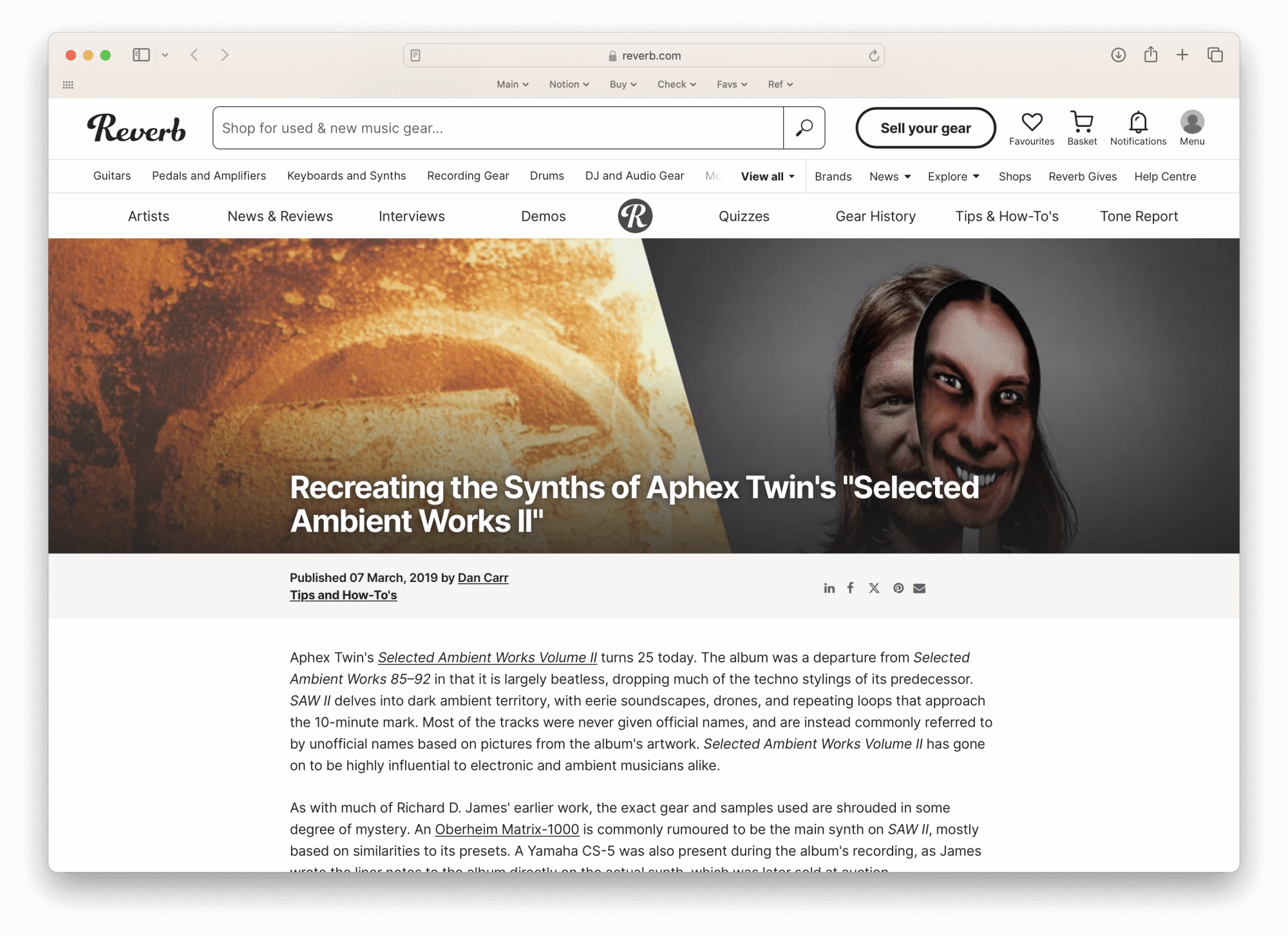
Task: Open the Notion bookmarks folder
Action: (x=569, y=84)
